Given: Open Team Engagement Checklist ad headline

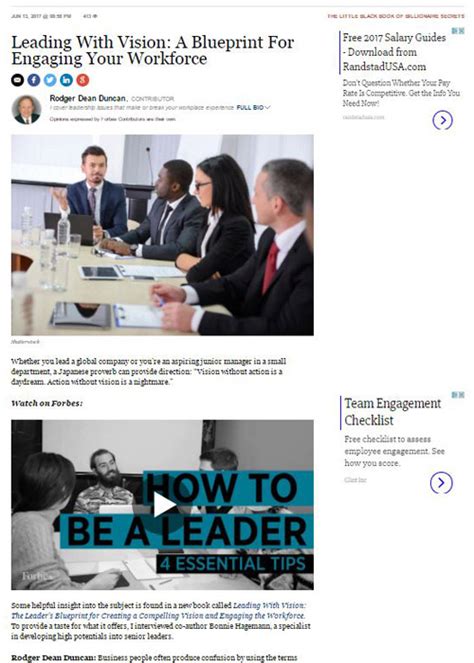Looking at the screenshot, I should click(x=392, y=411).
